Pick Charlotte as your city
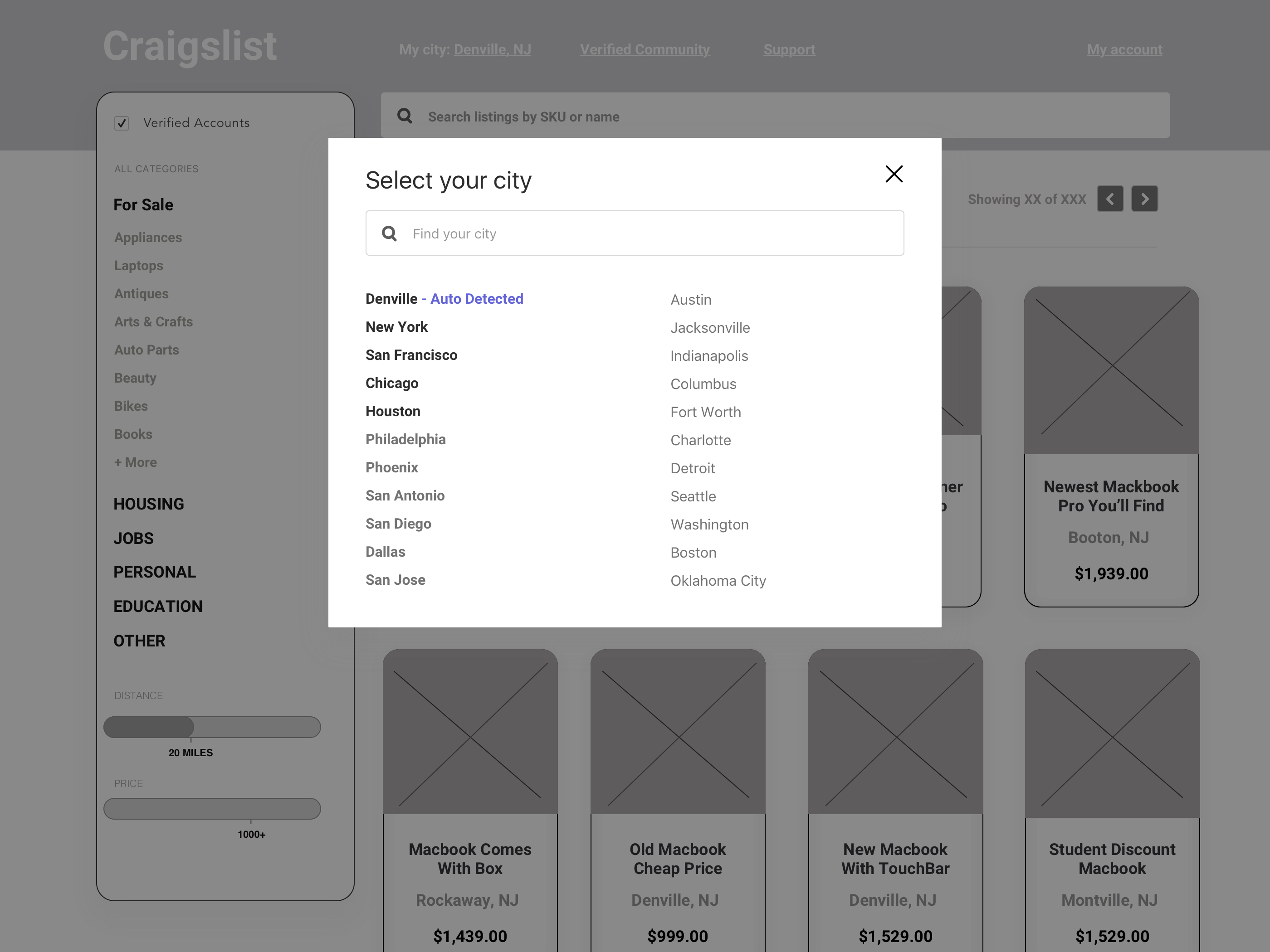The height and width of the screenshot is (952, 1270). [x=701, y=440]
